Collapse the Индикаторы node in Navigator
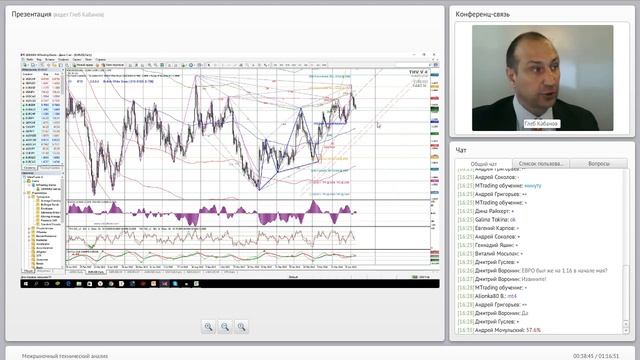This screenshot has height=360, width=640. click(x=25, y=193)
